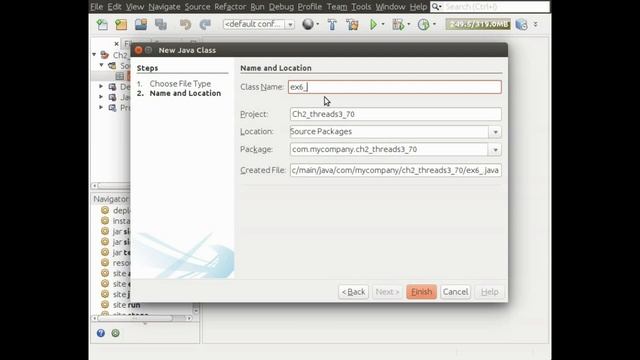Viewport: 640px width, 360px height.
Task: Expand the 'Ja...' tree node
Action: tap(101, 97)
